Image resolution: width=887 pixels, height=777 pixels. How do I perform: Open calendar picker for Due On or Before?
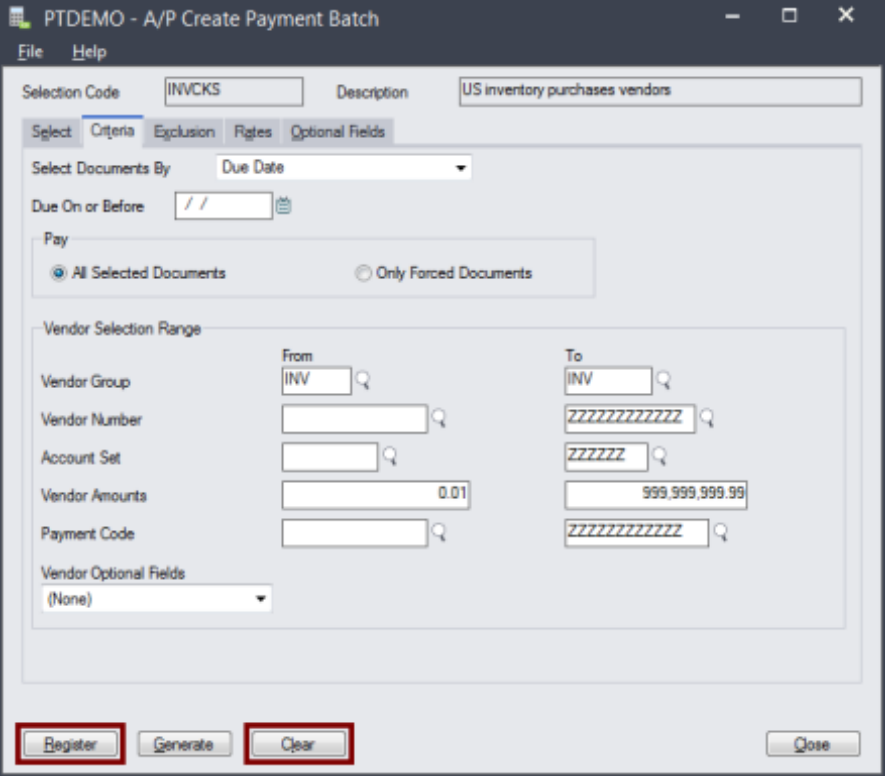pyautogui.click(x=283, y=206)
